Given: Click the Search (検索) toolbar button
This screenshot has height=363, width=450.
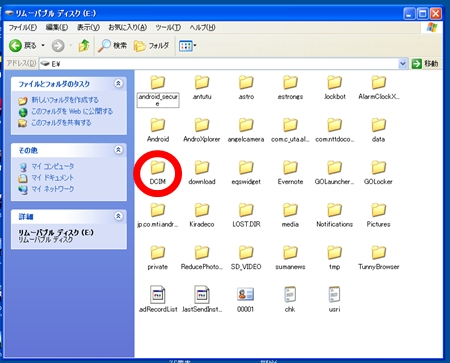Looking at the screenshot, I should click(112, 46).
